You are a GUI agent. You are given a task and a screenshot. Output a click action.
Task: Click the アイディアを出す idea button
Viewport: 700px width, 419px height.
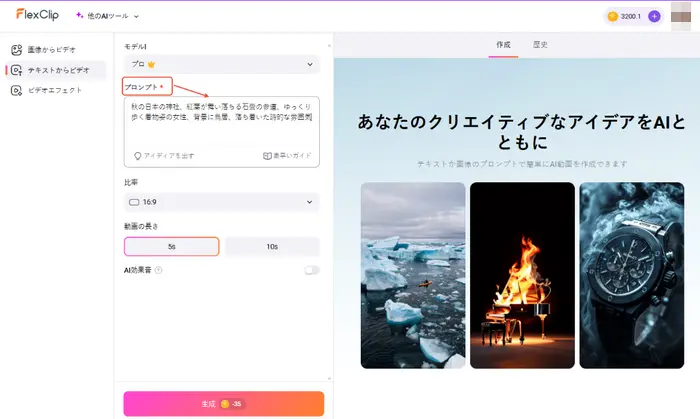coord(164,156)
